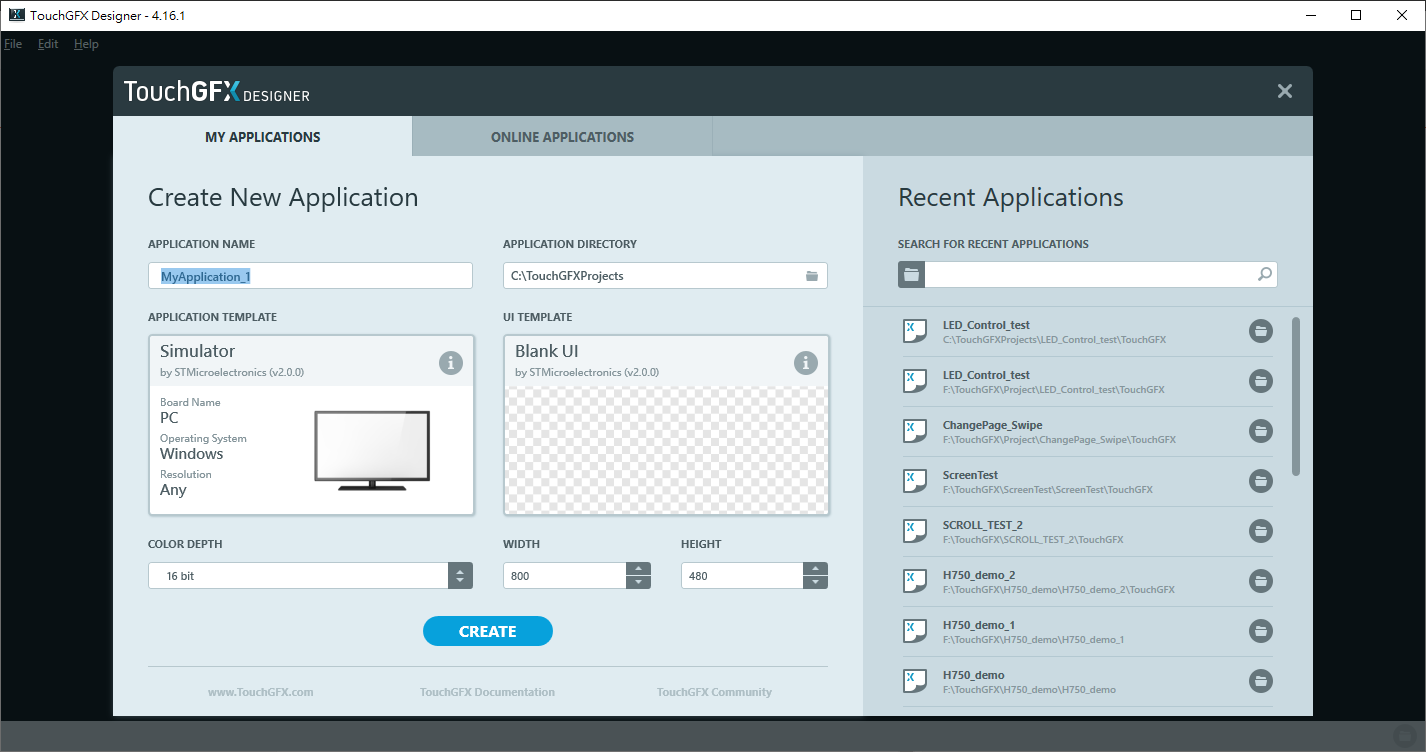The height and width of the screenshot is (752, 1426).
Task: Open folder icon for H750_demo
Action: pyautogui.click(x=1260, y=681)
